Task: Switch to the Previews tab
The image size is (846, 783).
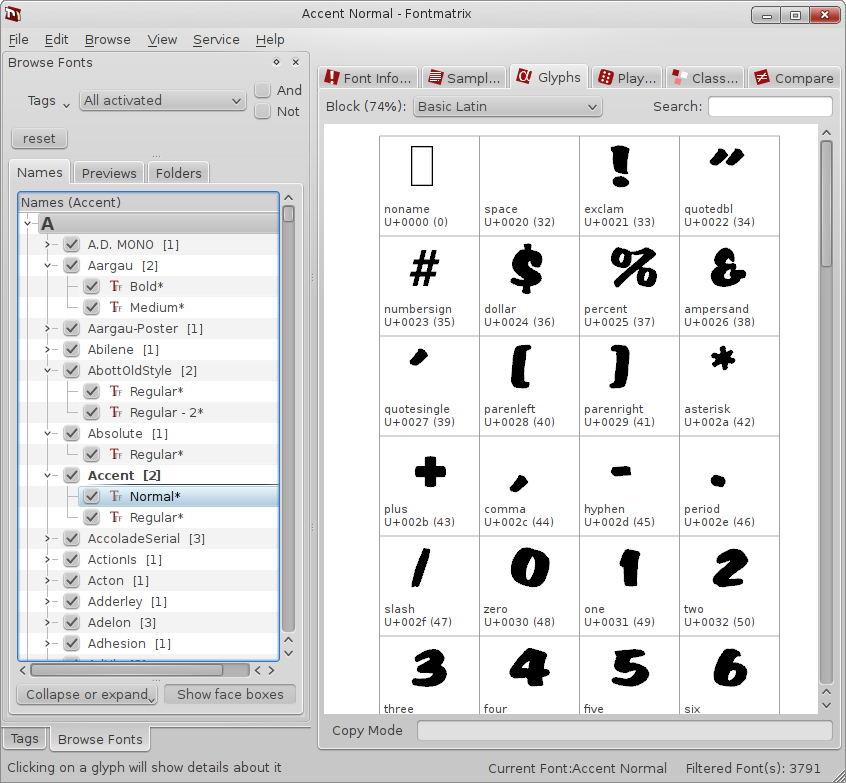Action: pyautogui.click(x=109, y=173)
